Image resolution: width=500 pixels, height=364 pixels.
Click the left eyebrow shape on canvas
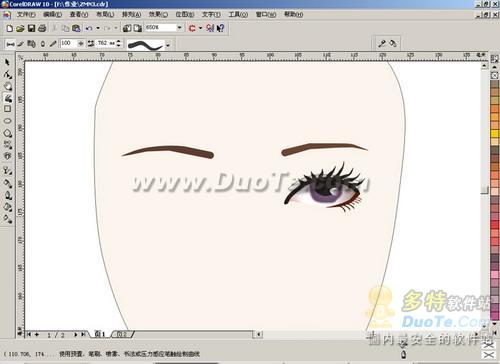point(168,152)
